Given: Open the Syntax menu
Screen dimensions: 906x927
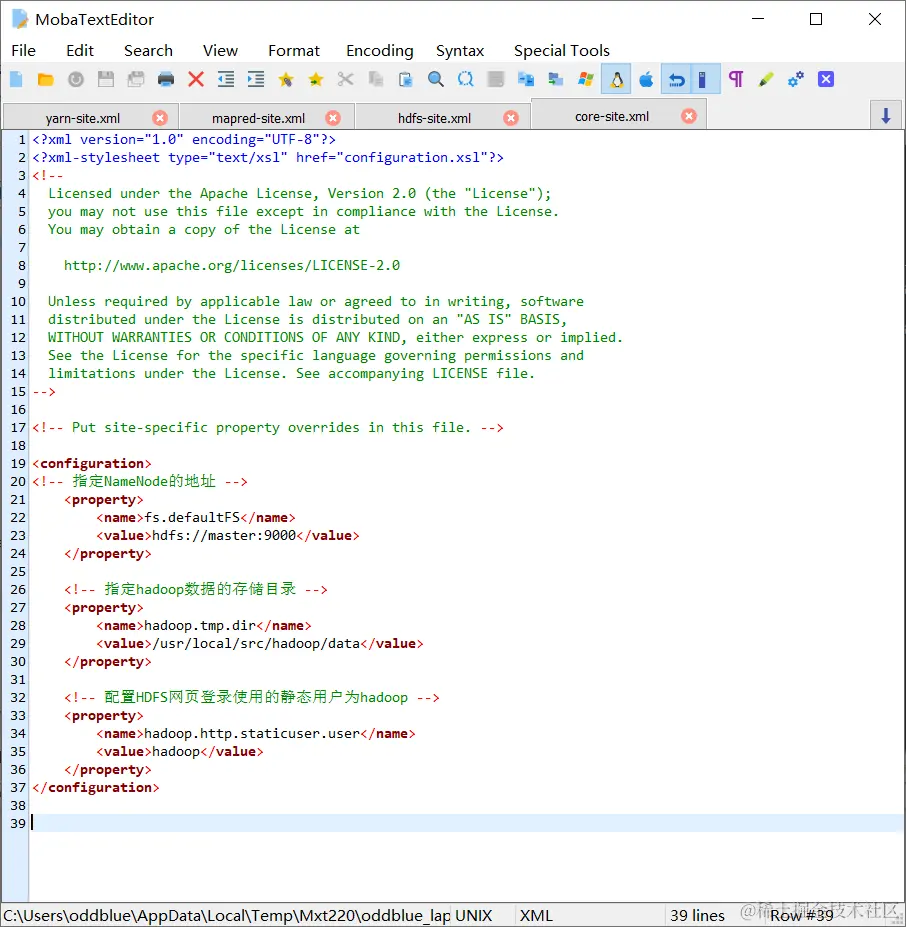Looking at the screenshot, I should (x=460, y=51).
